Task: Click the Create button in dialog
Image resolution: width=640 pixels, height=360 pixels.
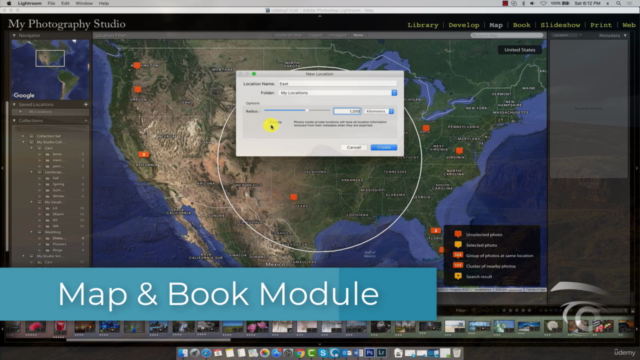Action: tap(384, 147)
